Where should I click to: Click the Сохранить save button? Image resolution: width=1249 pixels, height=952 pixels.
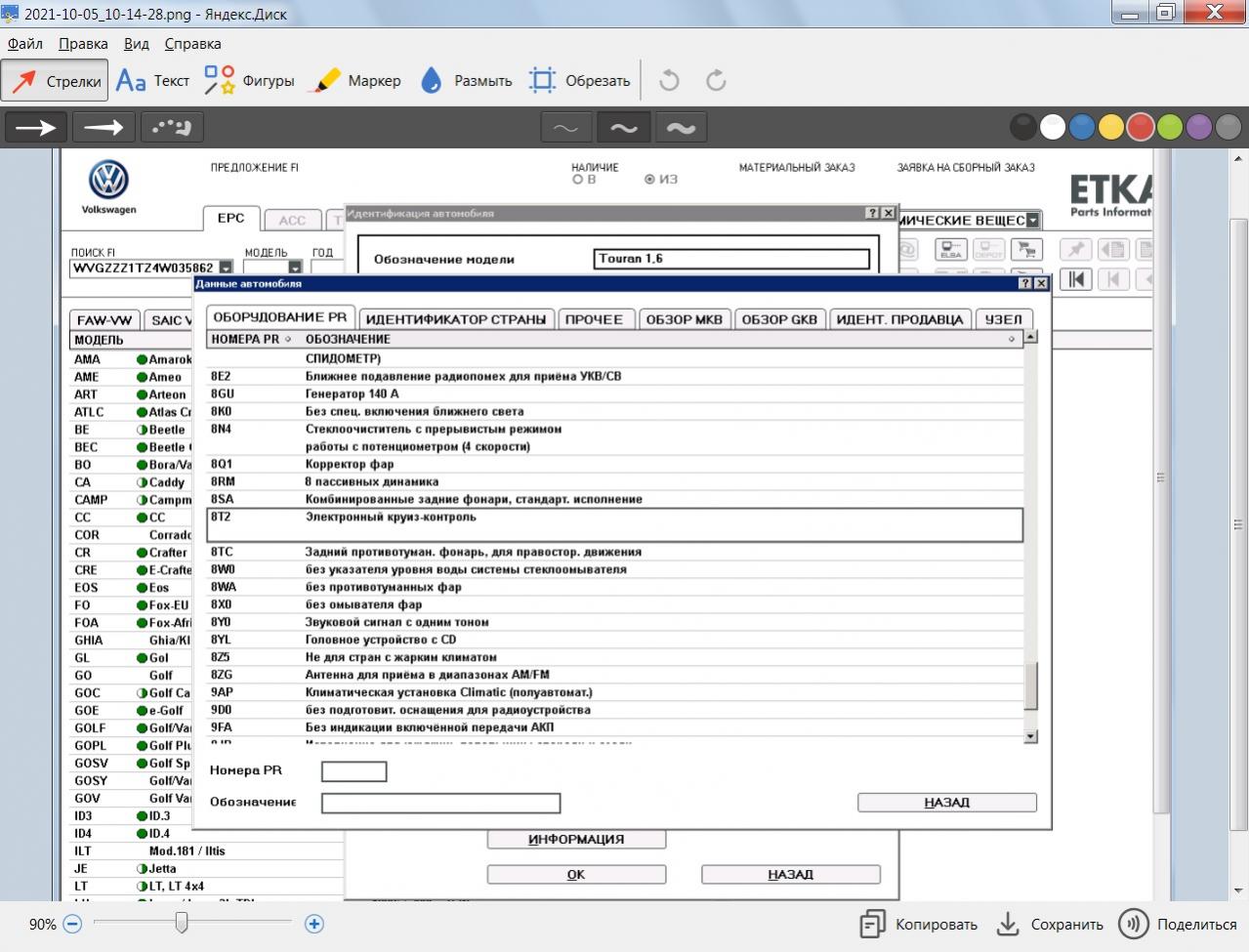coord(1049,924)
